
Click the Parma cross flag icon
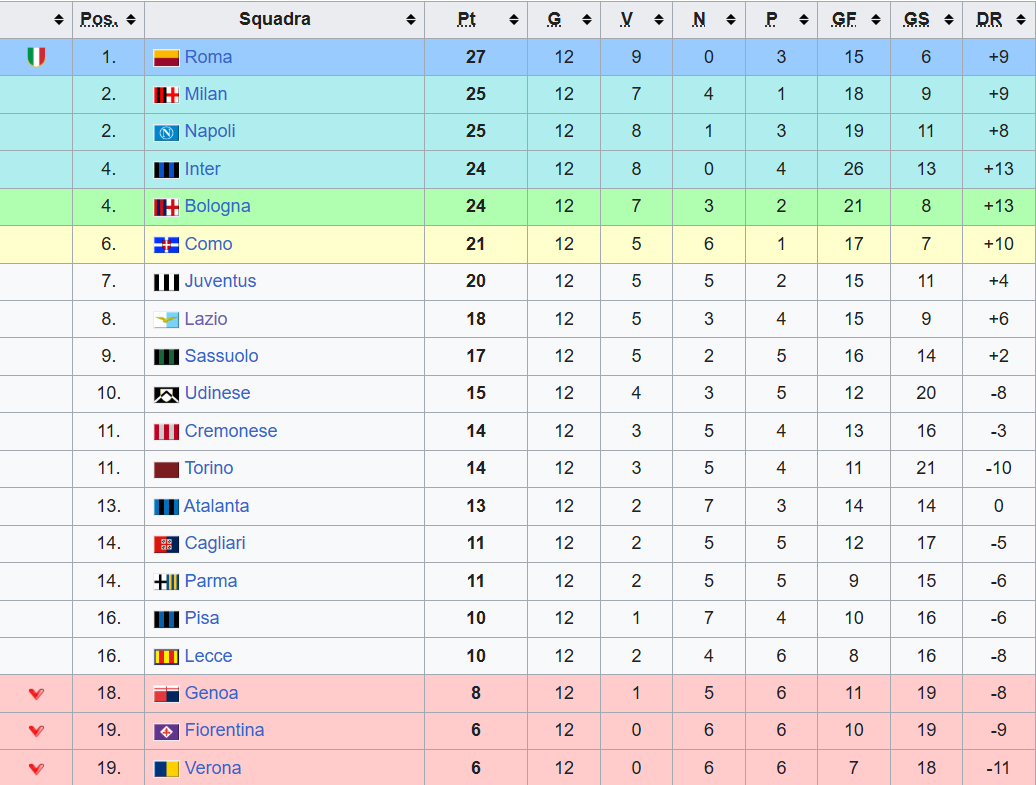point(166,582)
